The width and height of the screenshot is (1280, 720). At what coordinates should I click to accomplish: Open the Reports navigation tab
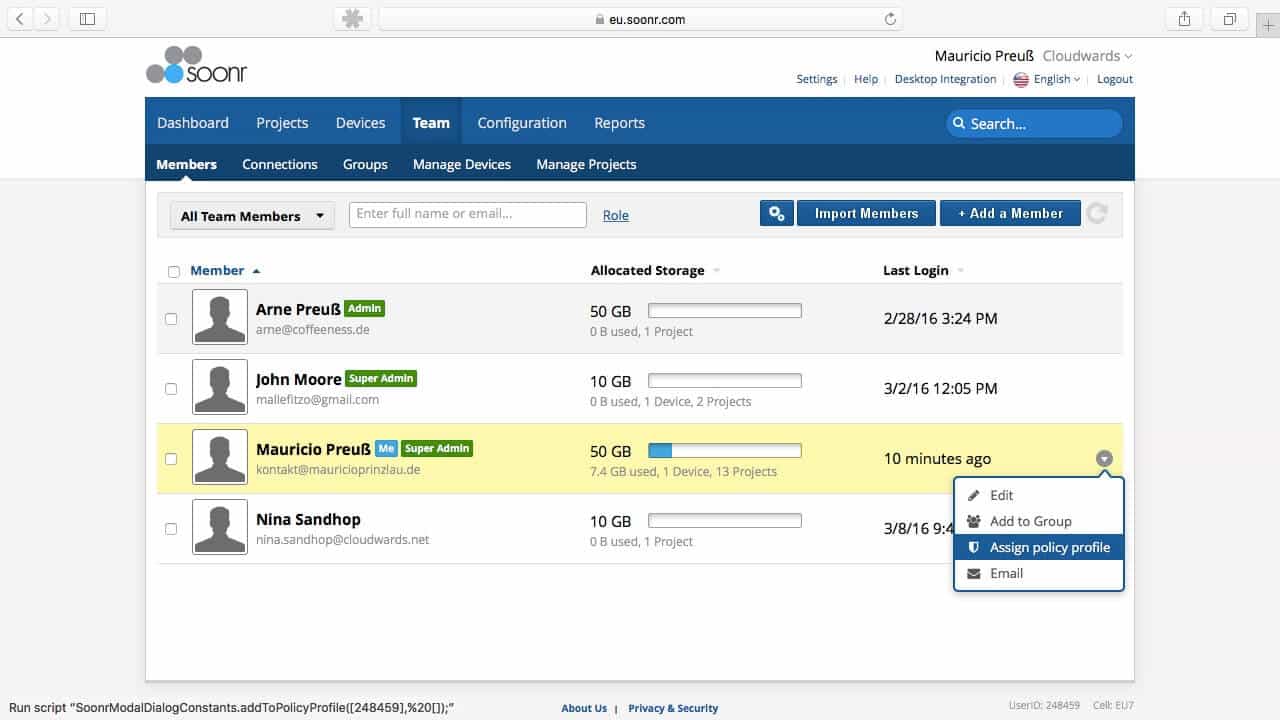(619, 122)
